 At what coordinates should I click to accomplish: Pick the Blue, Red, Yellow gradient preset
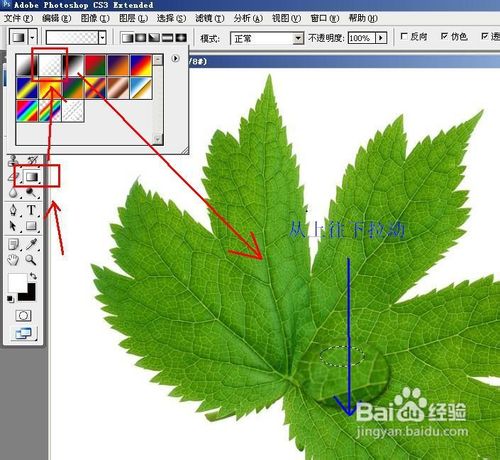click(141, 65)
